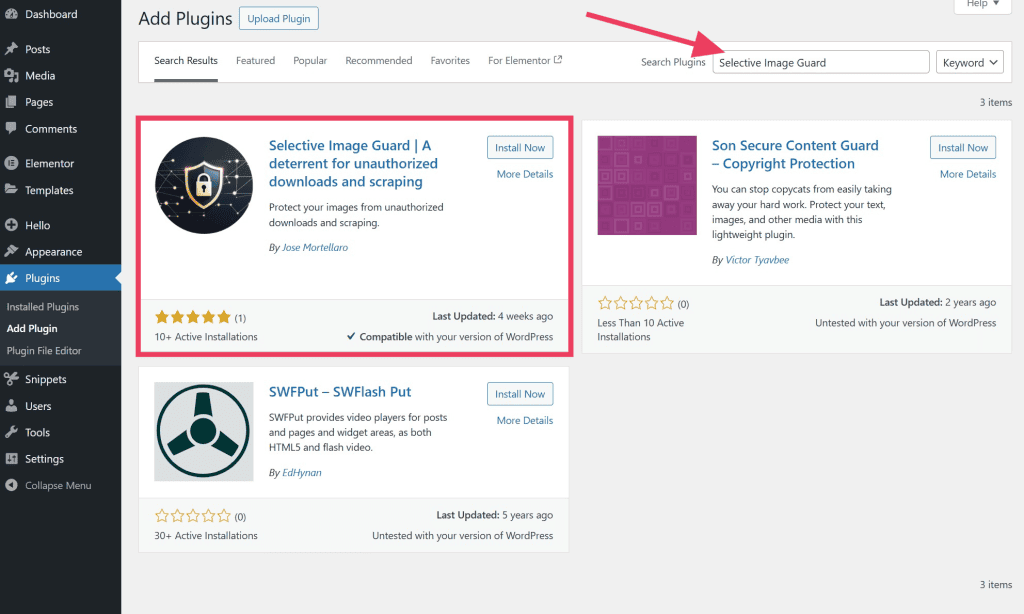Open Elementor via its sidebar icon
The image size is (1024, 614).
[11, 163]
